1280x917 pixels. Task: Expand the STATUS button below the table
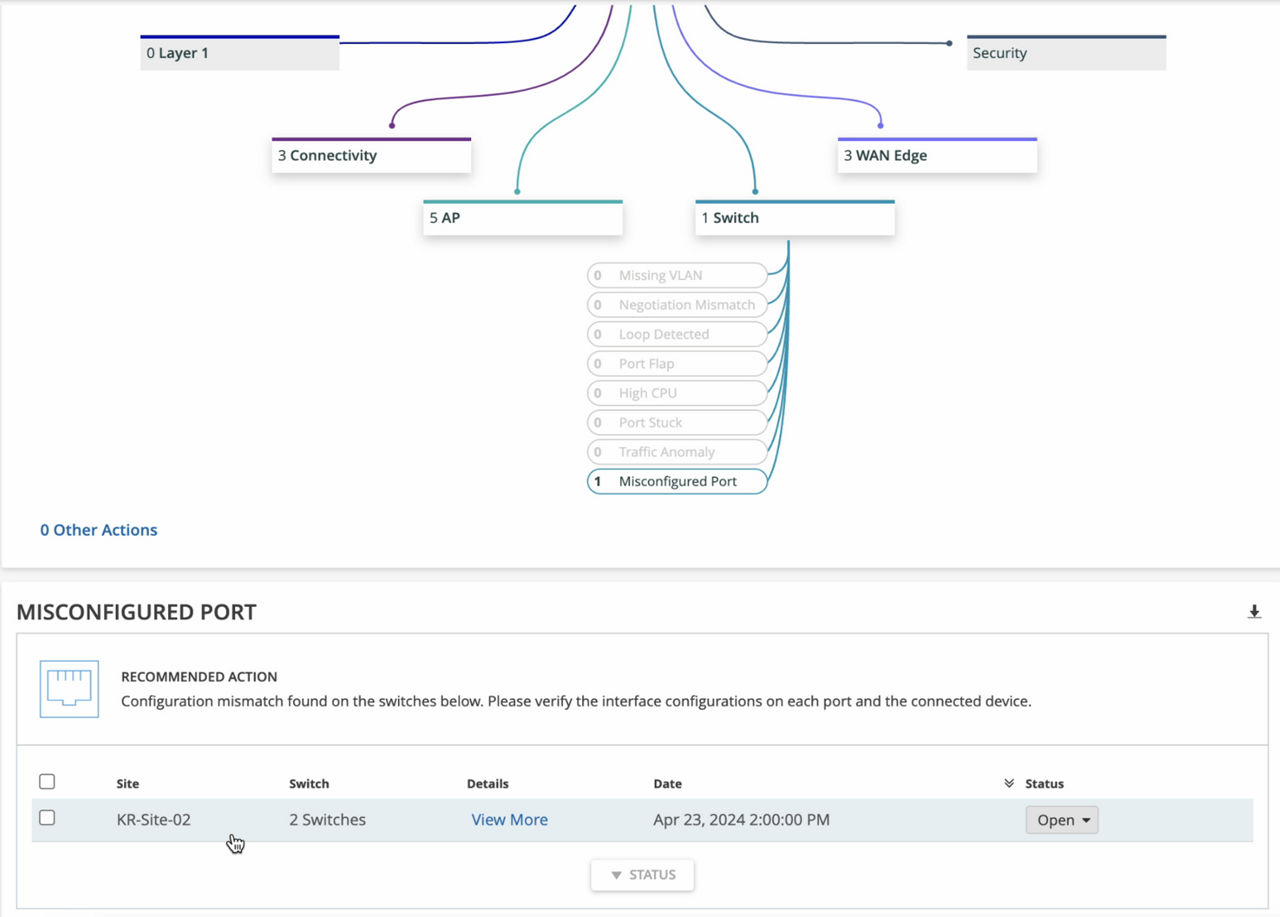[642, 875]
